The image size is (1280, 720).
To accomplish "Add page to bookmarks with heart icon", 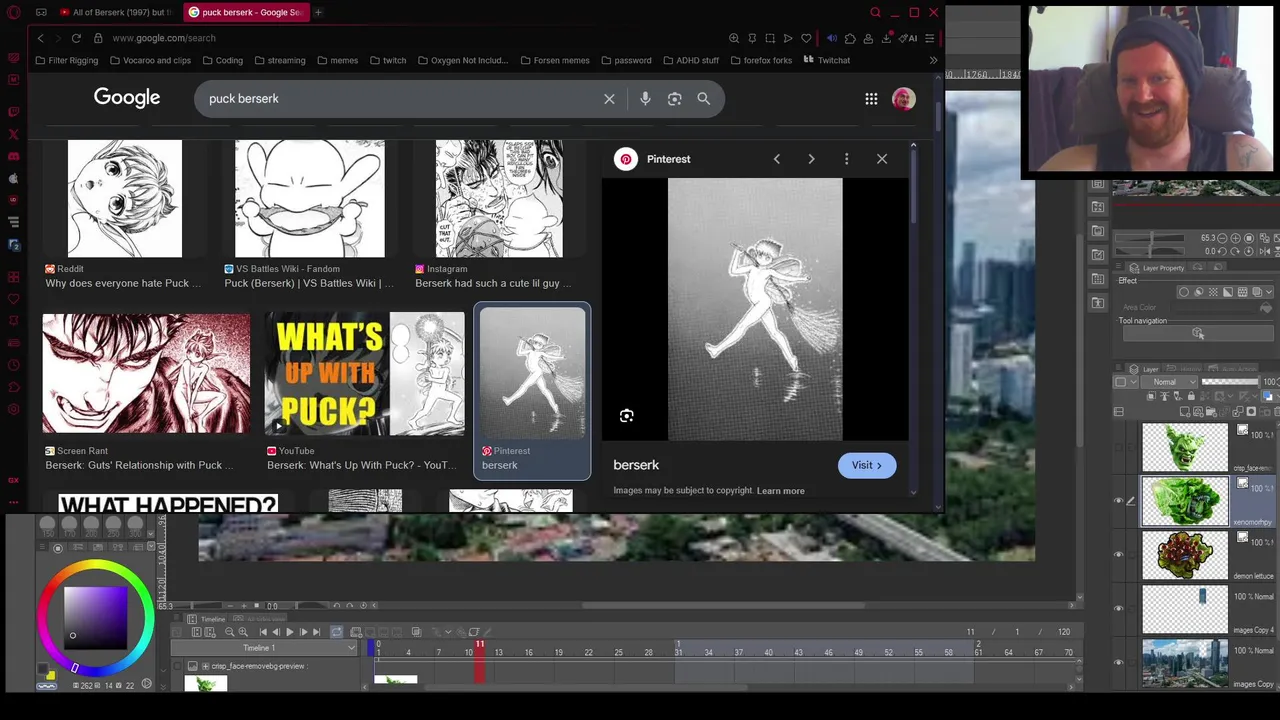I will click(x=806, y=38).
